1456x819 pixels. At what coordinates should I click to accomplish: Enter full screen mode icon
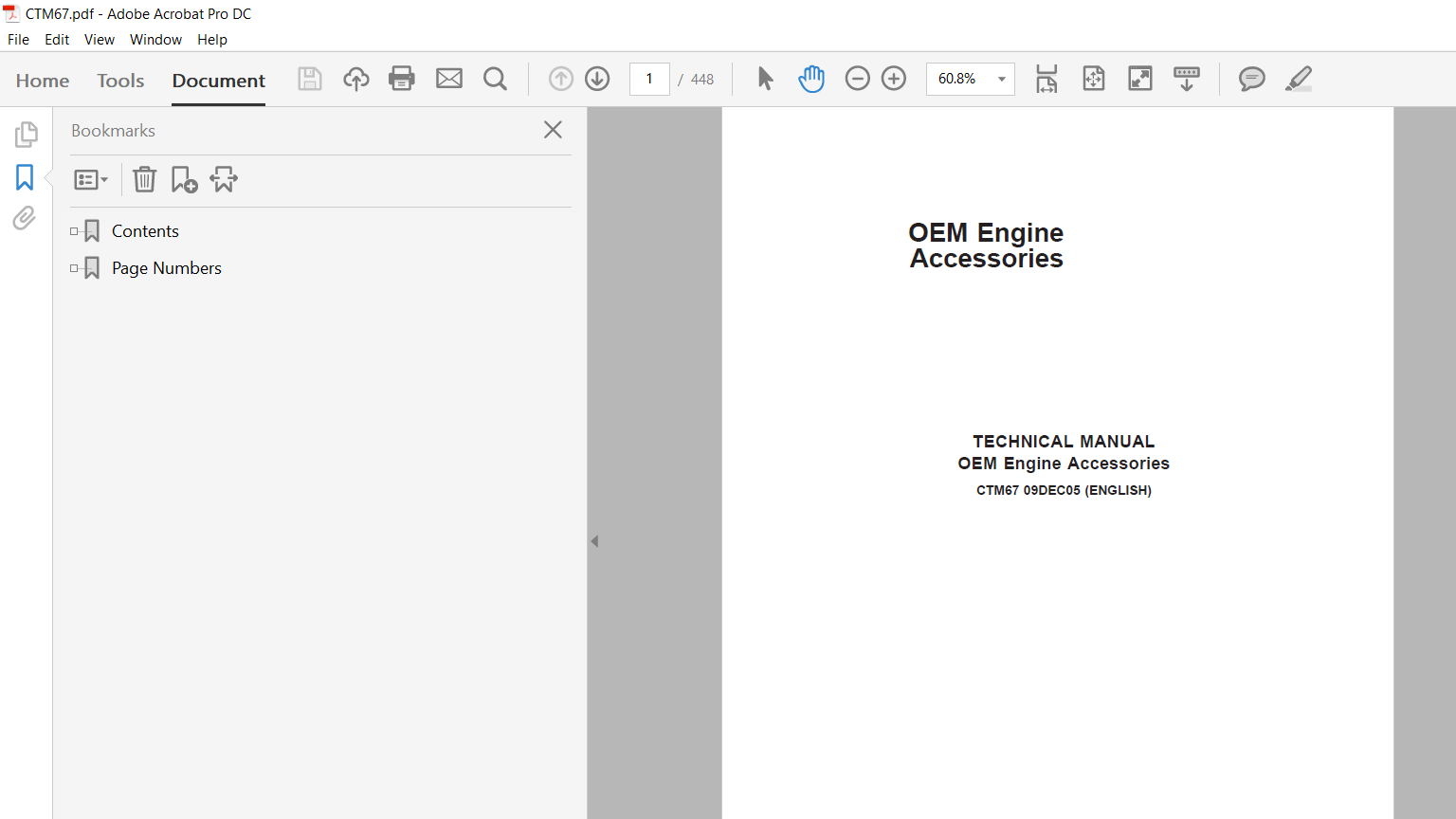(1140, 79)
